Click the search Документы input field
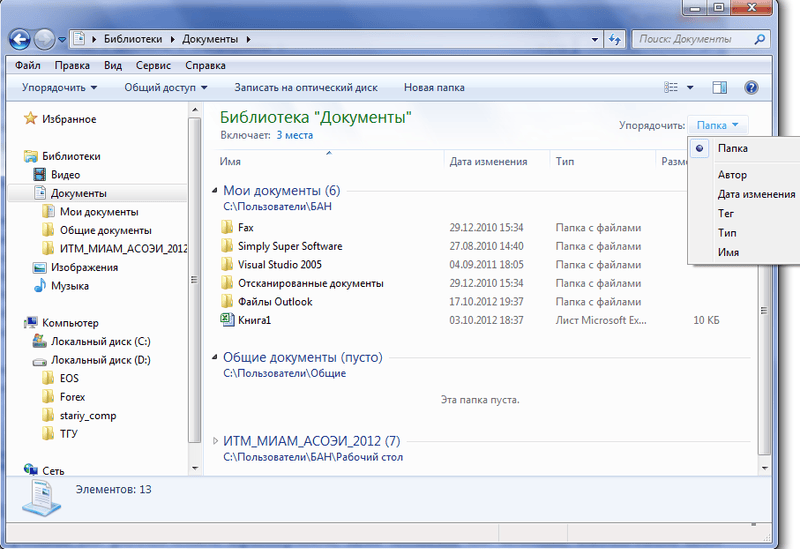The height and width of the screenshot is (549, 800). [695, 39]
